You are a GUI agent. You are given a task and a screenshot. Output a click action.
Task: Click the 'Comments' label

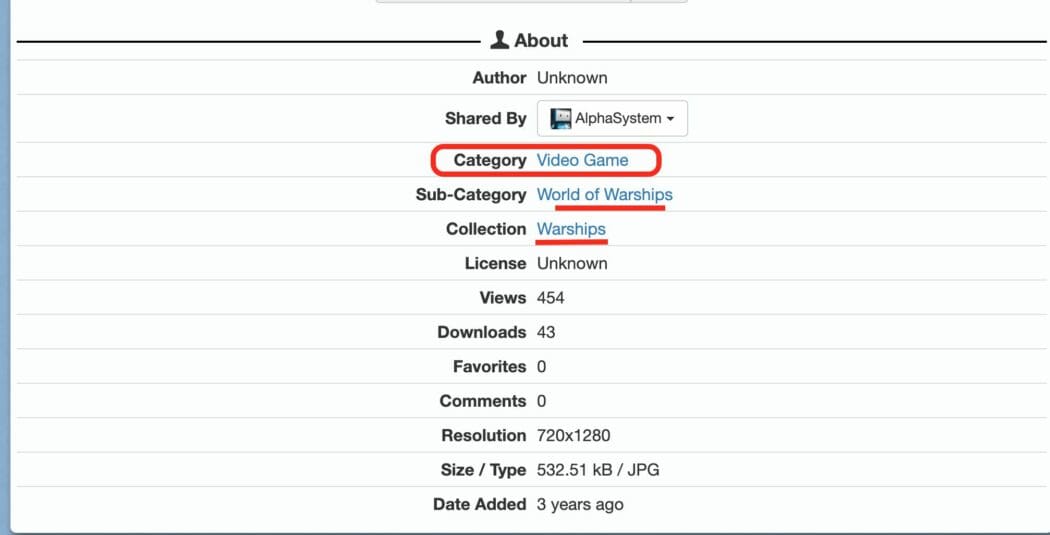coord(483,401)
